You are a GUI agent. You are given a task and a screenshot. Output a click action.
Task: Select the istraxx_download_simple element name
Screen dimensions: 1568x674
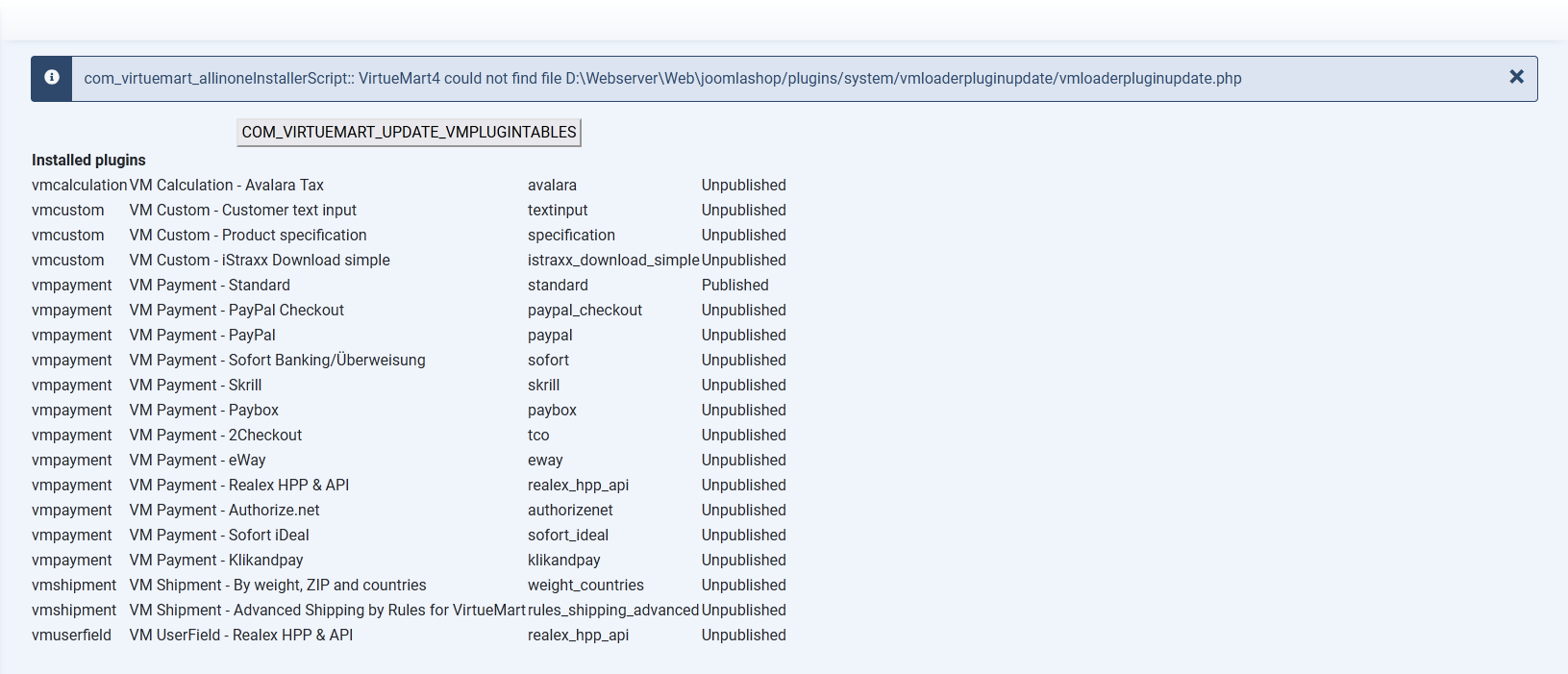(x=612, y=261)
